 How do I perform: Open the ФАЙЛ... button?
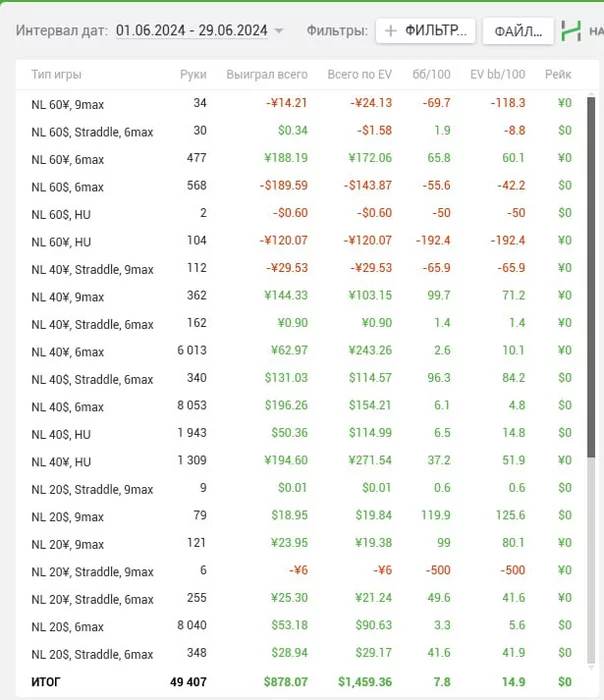(x=518, y=31)
